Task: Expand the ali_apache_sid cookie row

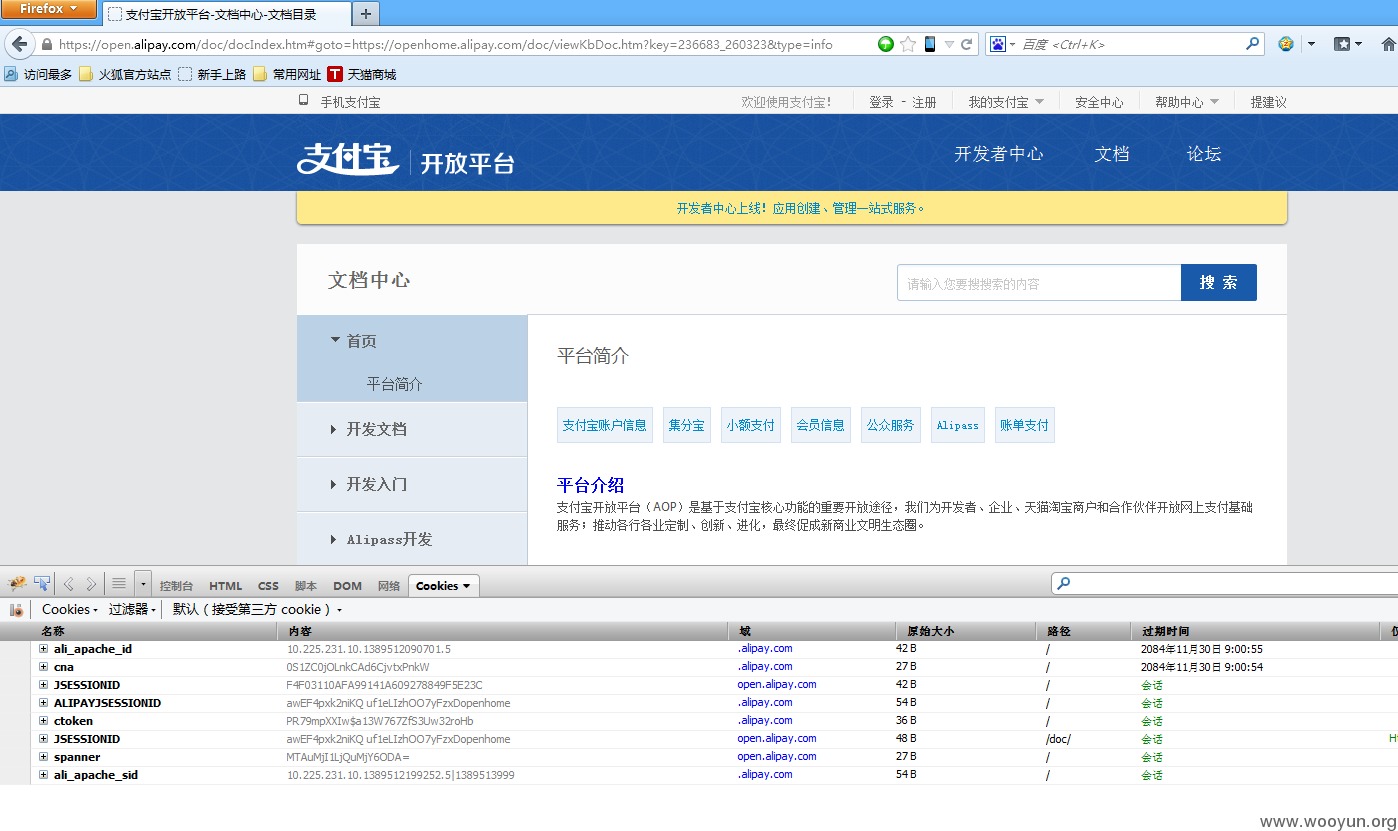Action: point(43,775)
